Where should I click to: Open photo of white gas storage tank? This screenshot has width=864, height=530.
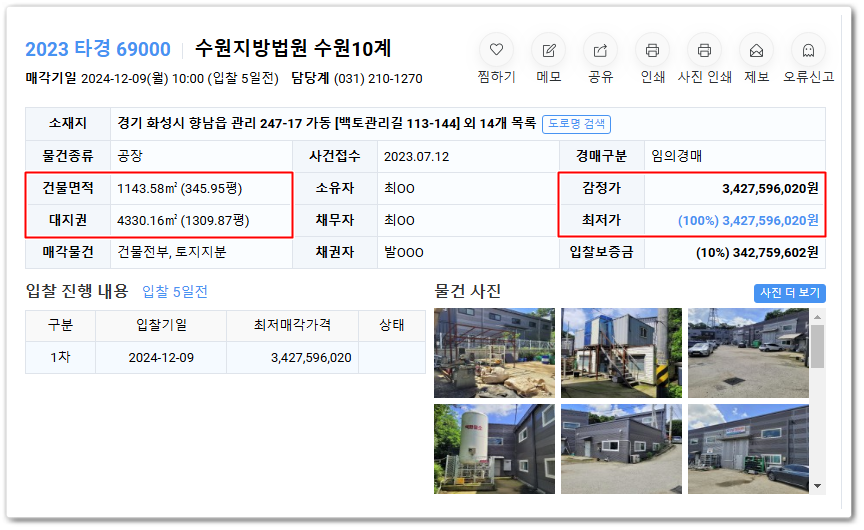coord(494,448)
